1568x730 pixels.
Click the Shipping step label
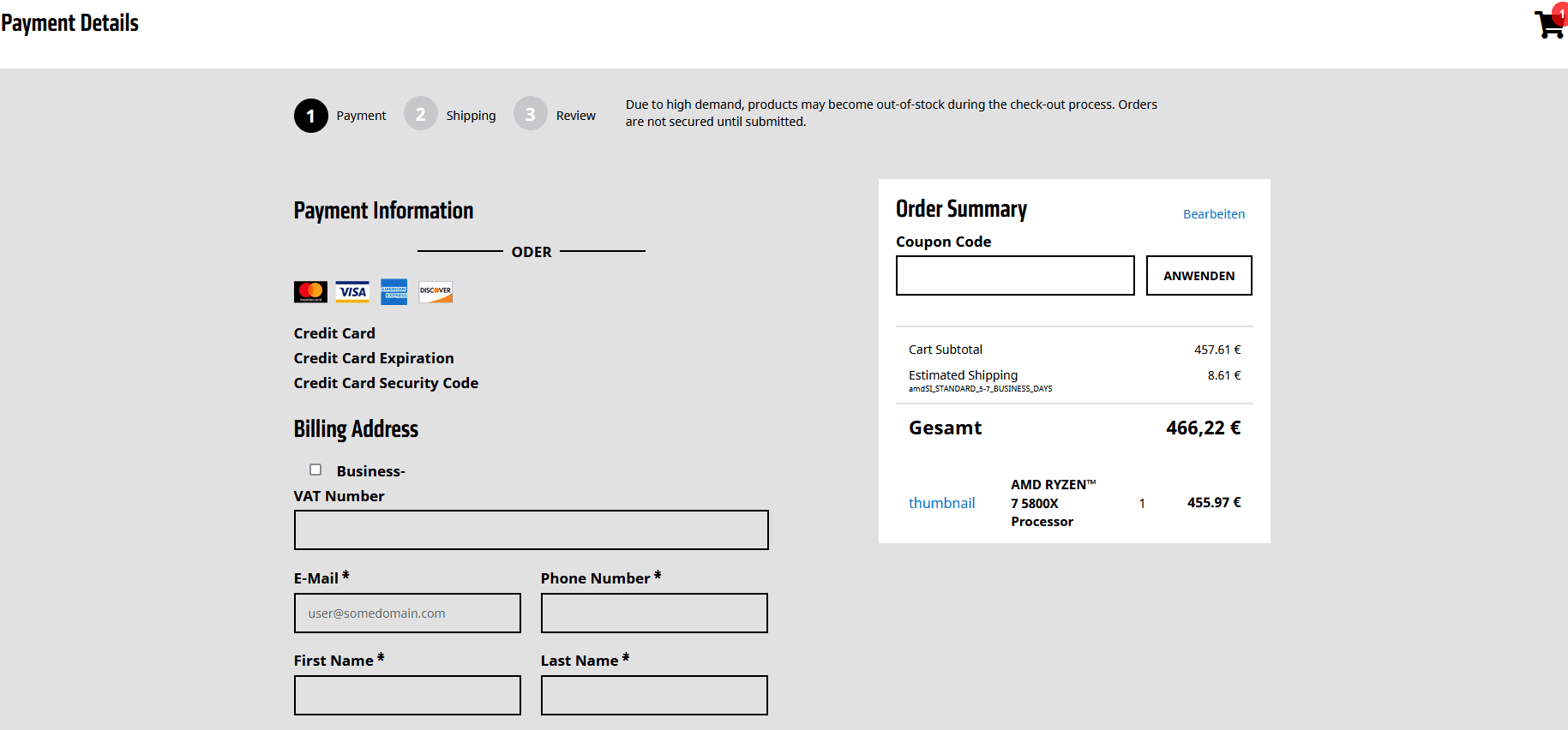471,116
